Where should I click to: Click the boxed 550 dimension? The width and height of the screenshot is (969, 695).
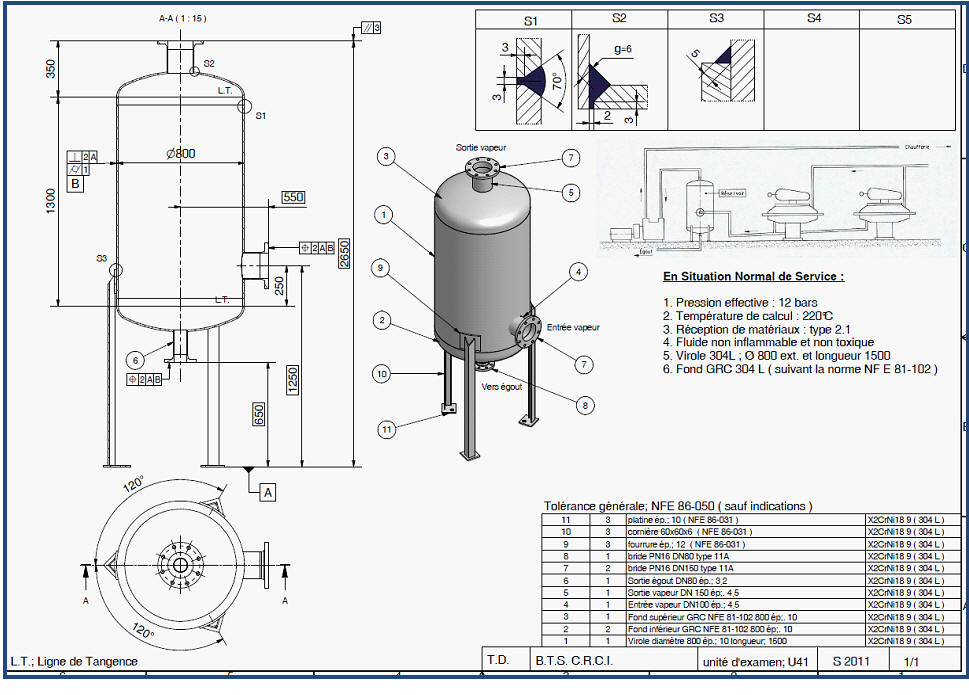tap(293, 197)
